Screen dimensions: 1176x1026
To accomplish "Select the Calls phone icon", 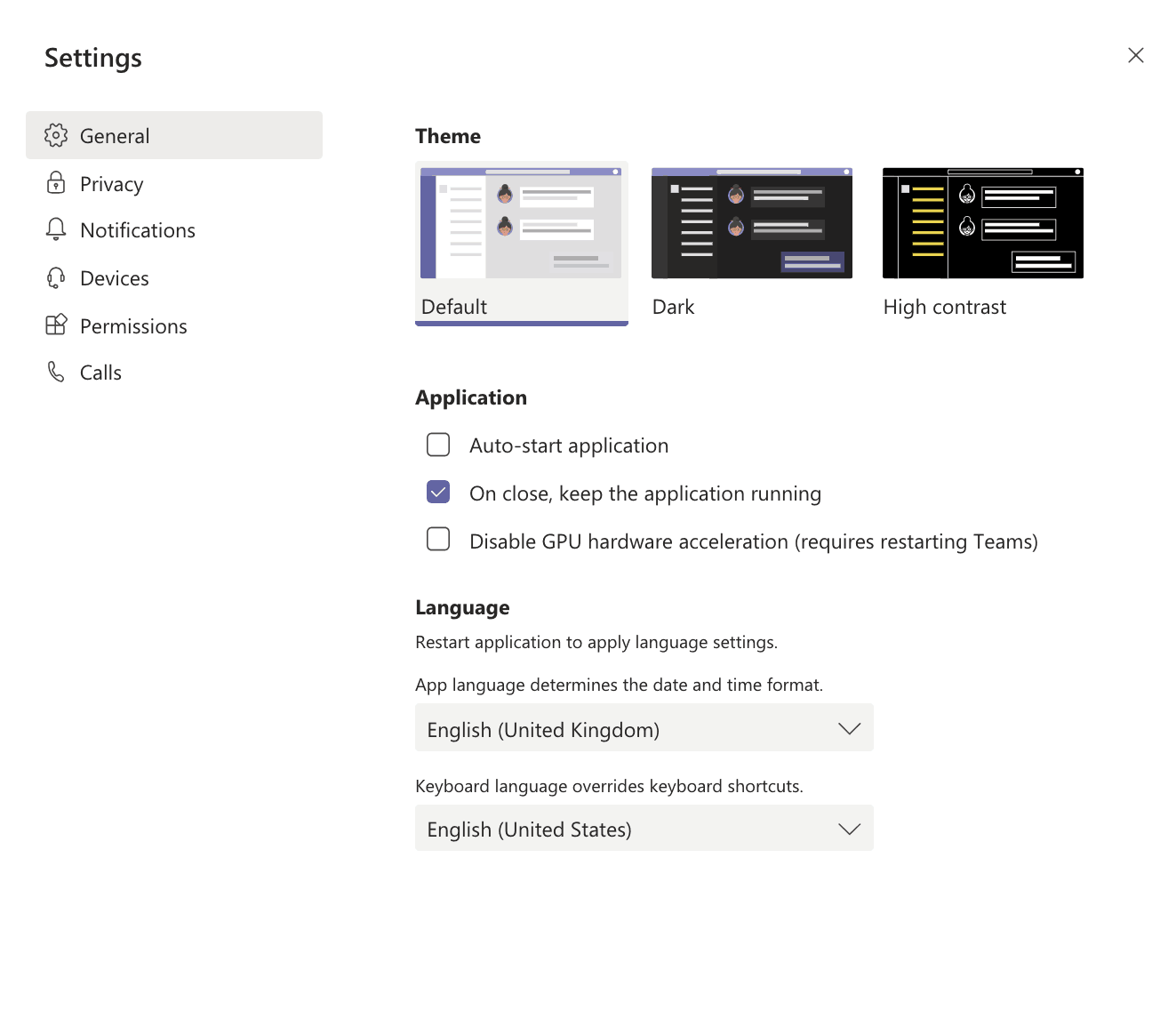I will click(55, 372).
